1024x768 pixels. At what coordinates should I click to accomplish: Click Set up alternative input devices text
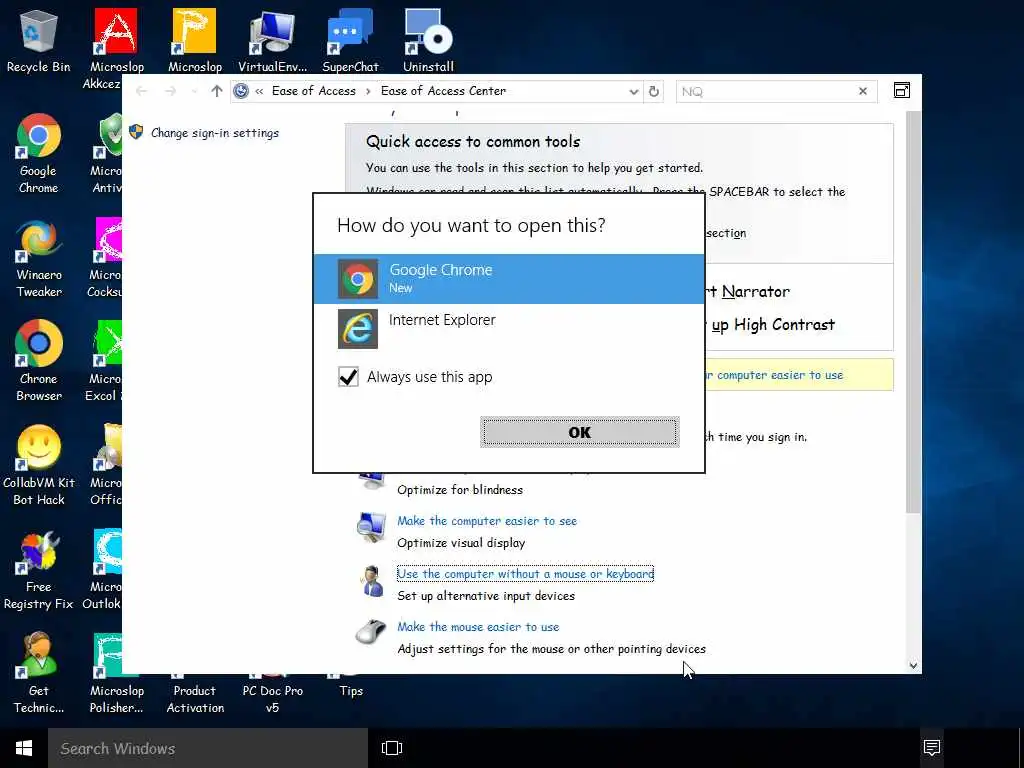click(486, 596)
